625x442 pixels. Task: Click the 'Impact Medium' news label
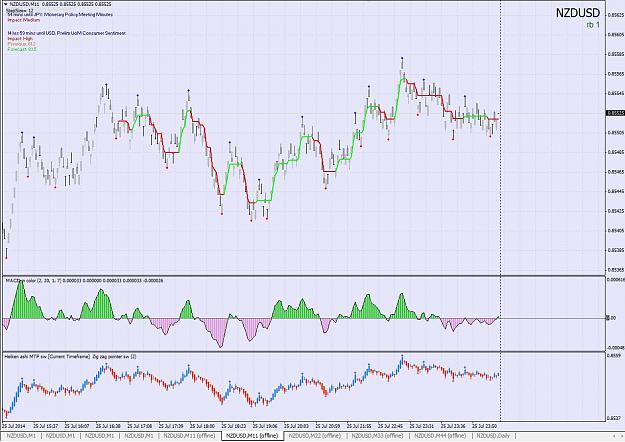24,20
